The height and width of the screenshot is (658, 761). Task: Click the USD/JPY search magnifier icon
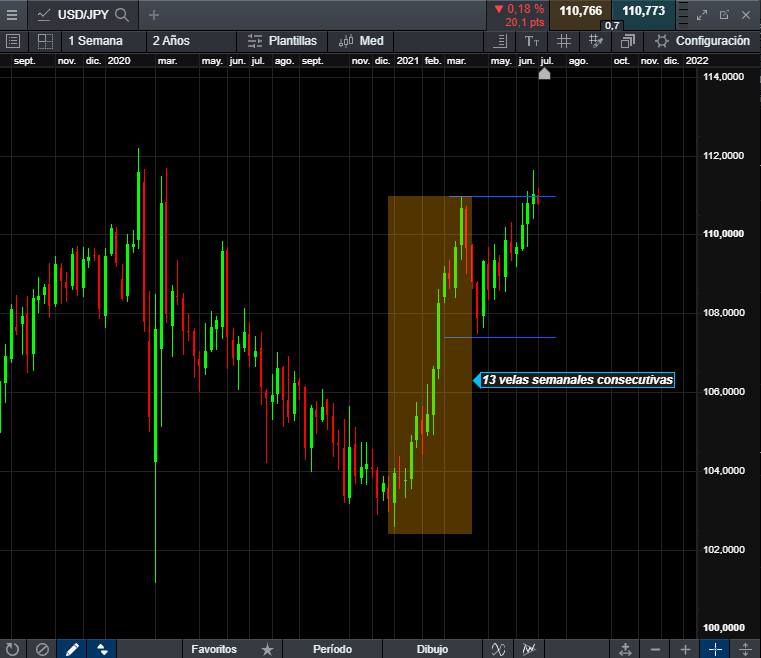[x=122, y=15]
